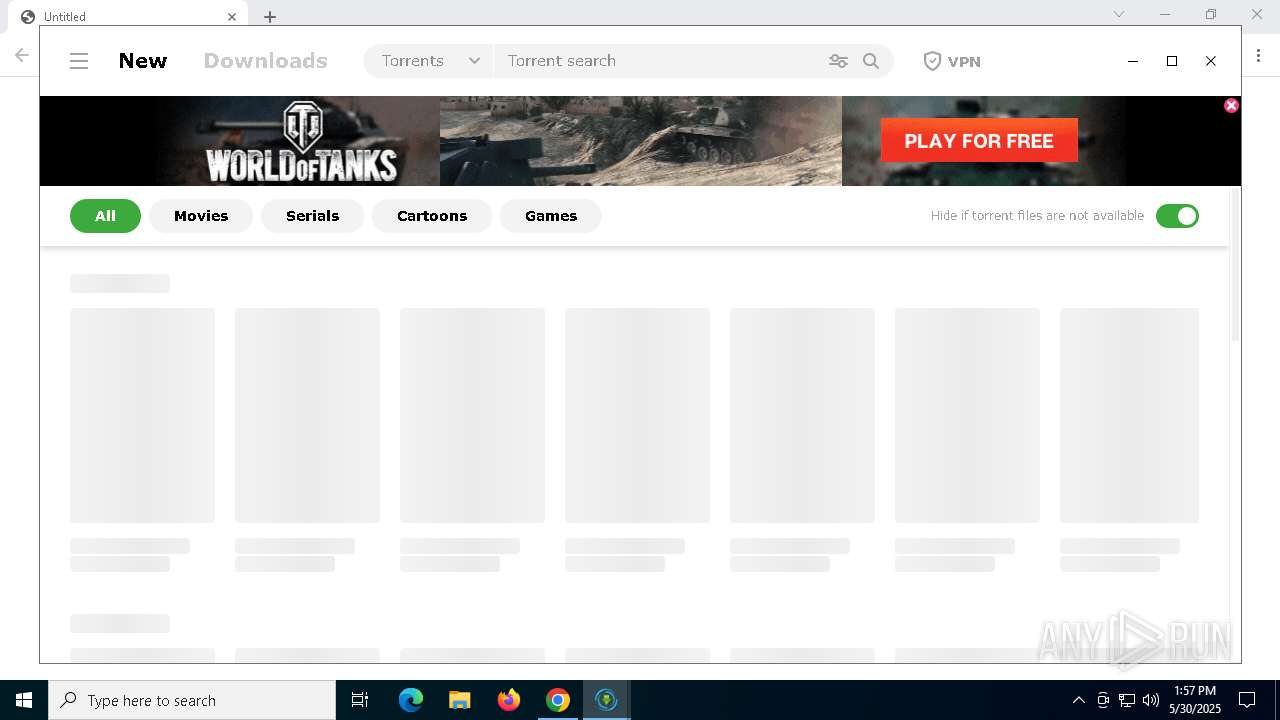The image size is (1280, 720).
Task: Go back in the browser
Action: click(22, 55)
